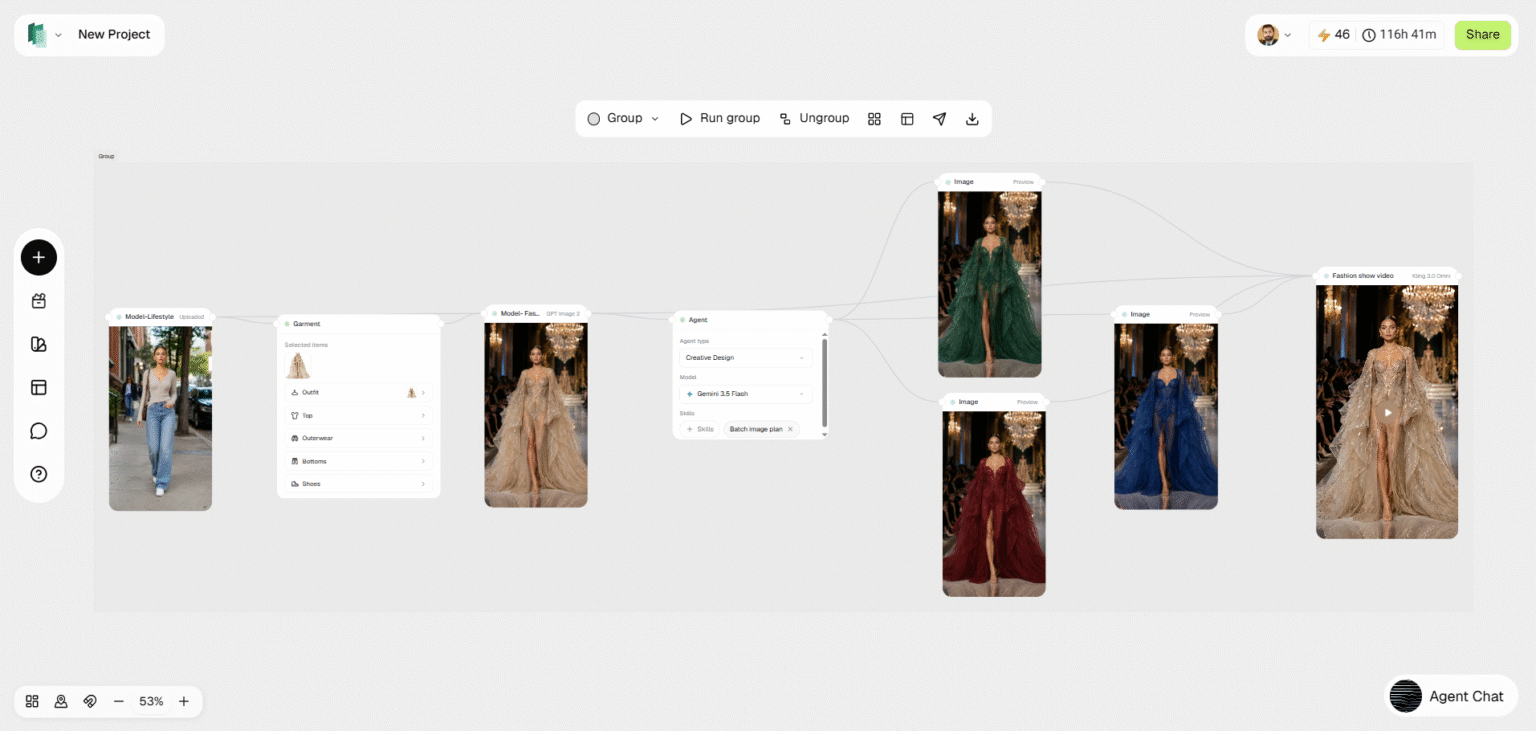The height and width of the screenshot is (731, 1536).
Task: Click the Model-Lifestyle street photo thumbnail
Action: pyautogui.click(x=160, y=418)
